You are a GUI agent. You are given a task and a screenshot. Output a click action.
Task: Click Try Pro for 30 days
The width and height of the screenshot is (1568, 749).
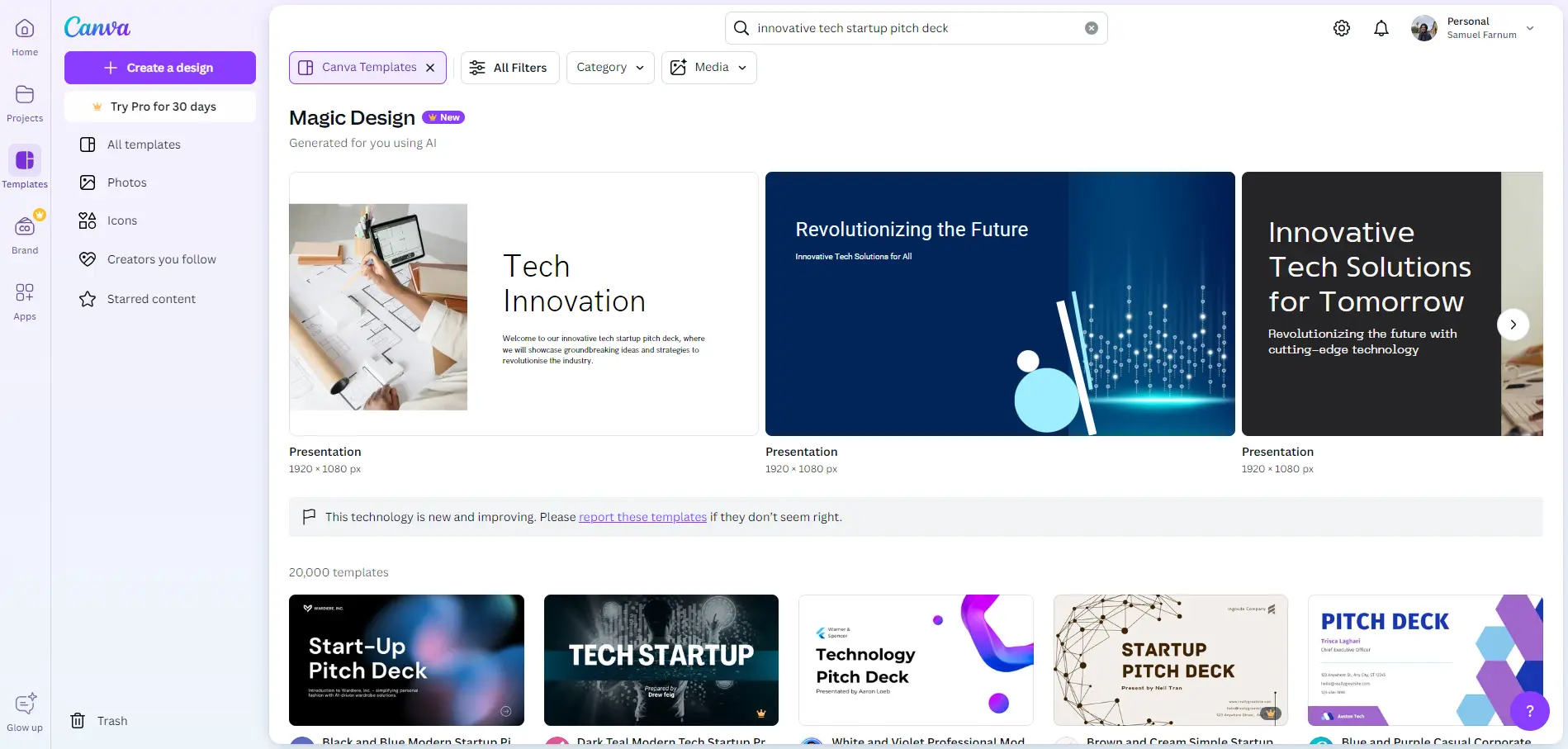pyautogui.click(x=160, y=107)
